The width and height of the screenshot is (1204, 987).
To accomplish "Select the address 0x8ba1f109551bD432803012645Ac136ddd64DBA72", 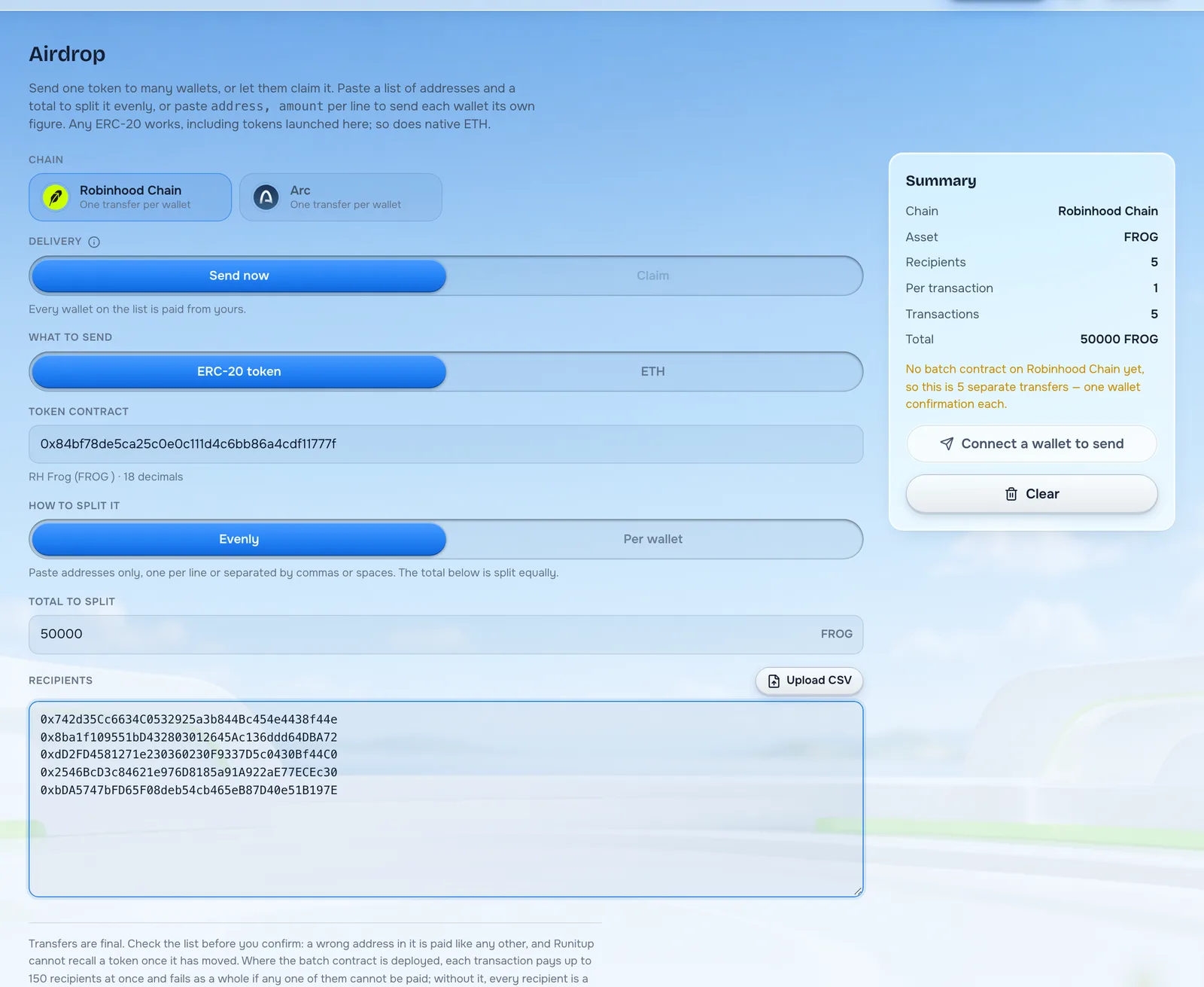I will click(189, 737).
